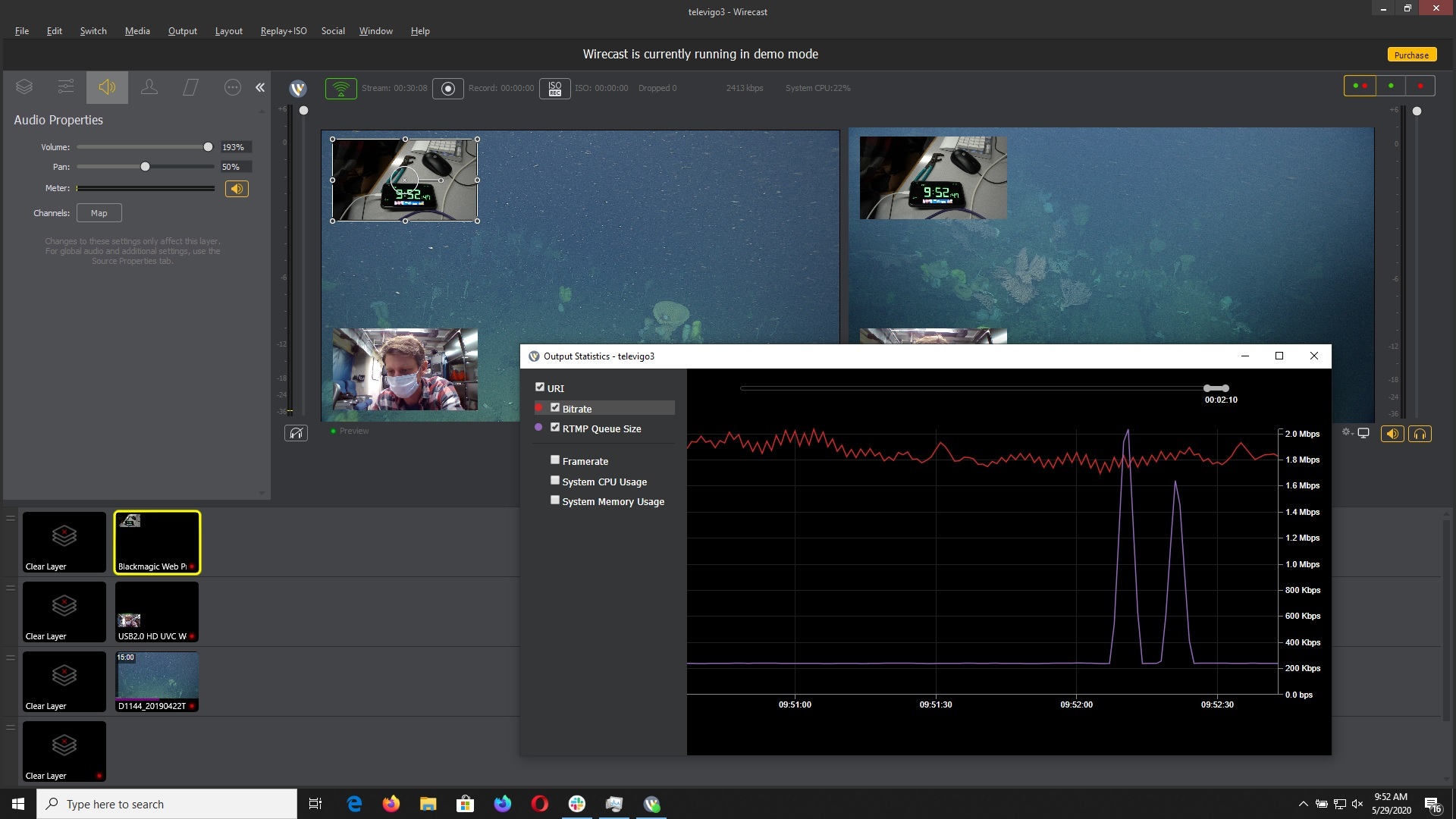
Task: Adjust the Volume slider handle
Action: (208, 147)
